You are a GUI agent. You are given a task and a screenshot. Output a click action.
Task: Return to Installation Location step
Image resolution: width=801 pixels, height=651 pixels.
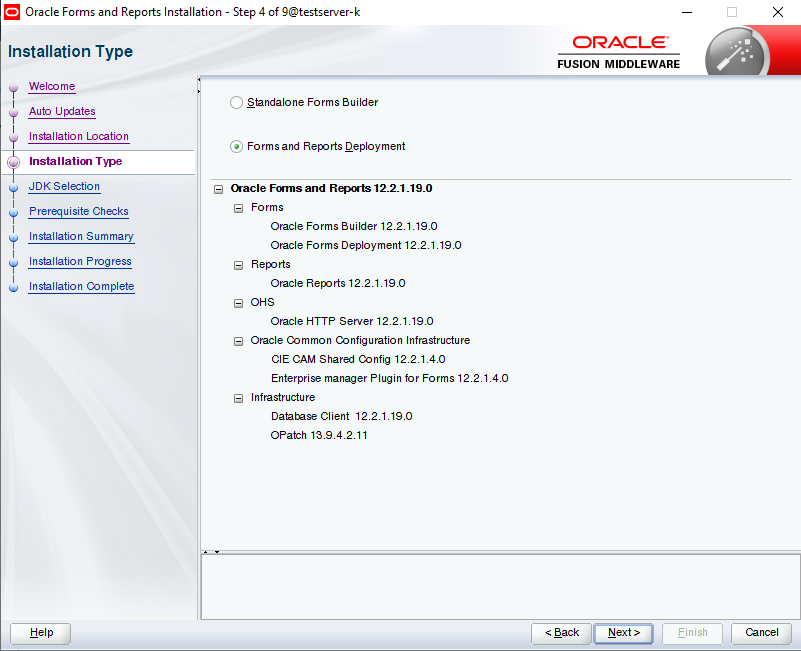coord(79,136)
